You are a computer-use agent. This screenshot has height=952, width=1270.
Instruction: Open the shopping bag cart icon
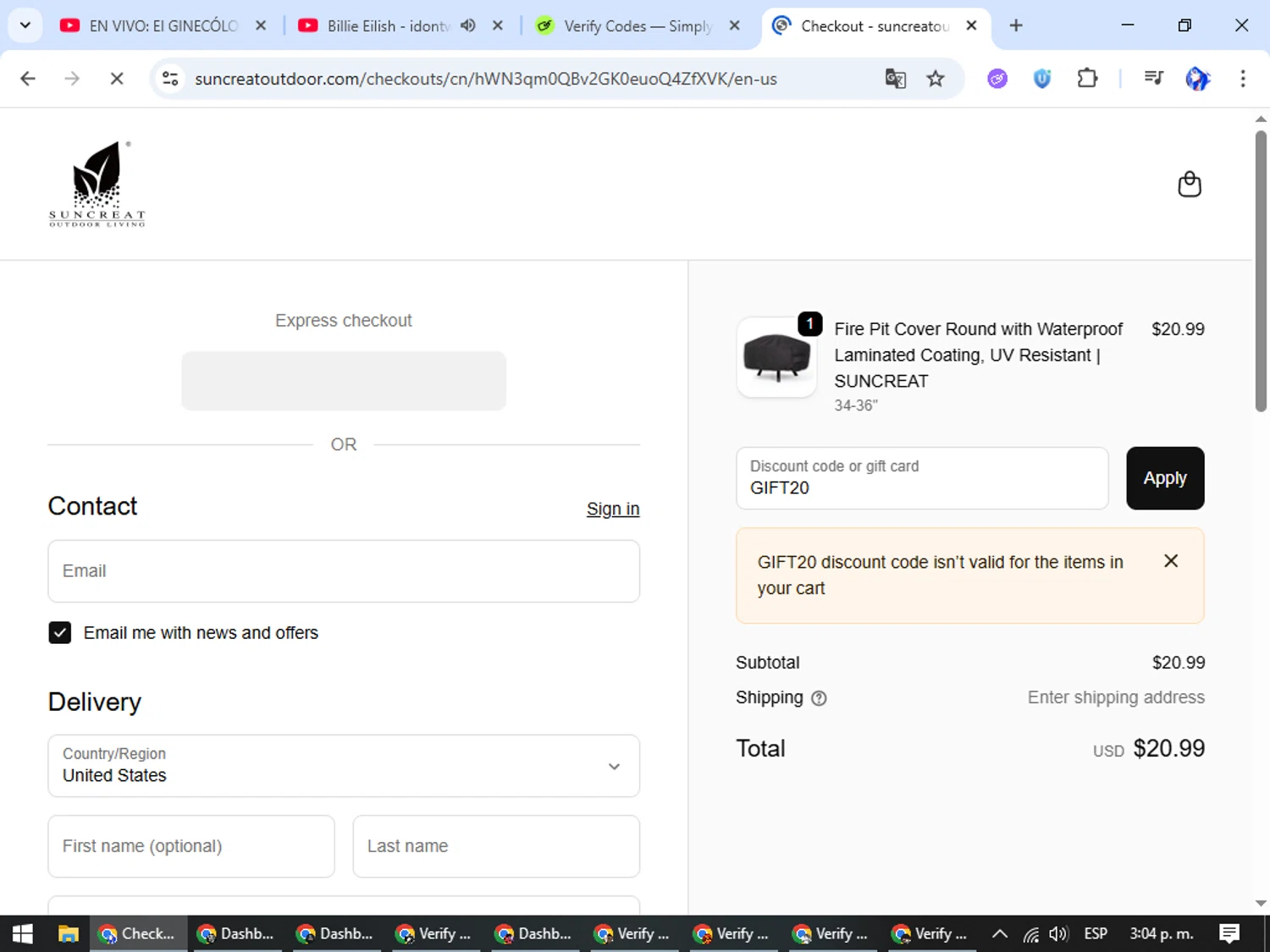[x=1190, y=184]
